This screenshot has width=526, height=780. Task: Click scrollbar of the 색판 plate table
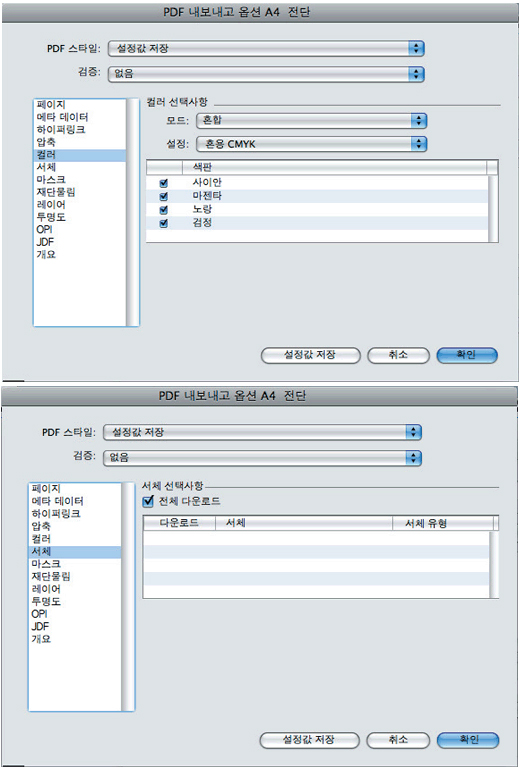point(493,208)
